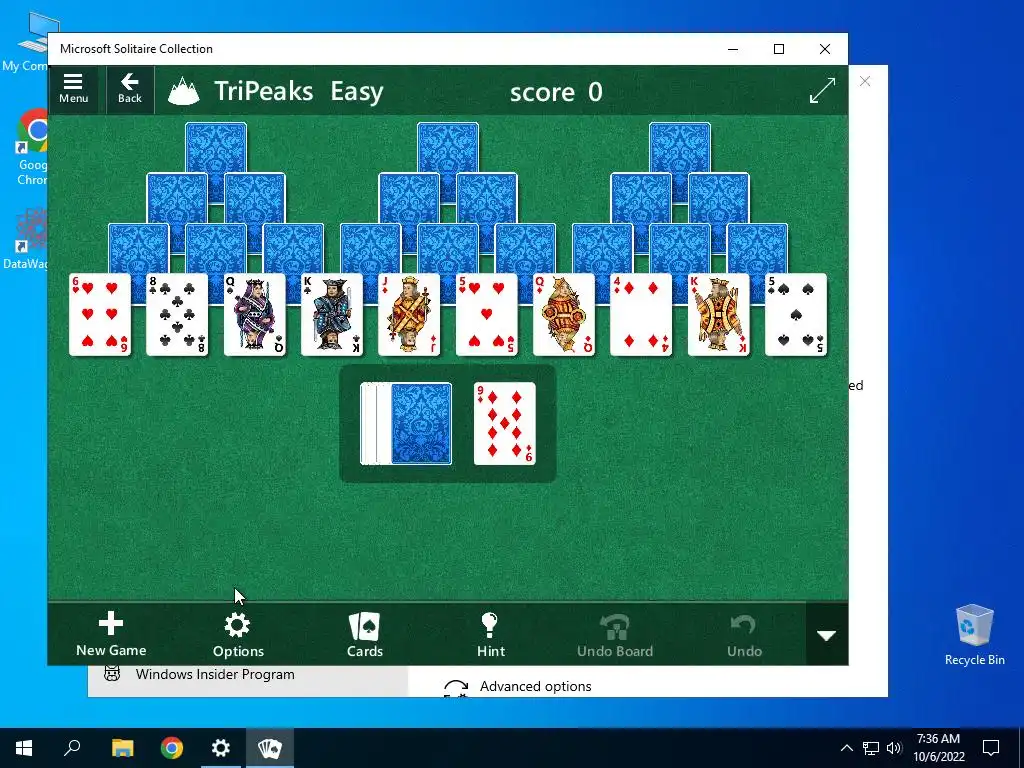The image size is (1024, 768).
Task: Select the jack of diamonds card
Action: coord(409,315)
